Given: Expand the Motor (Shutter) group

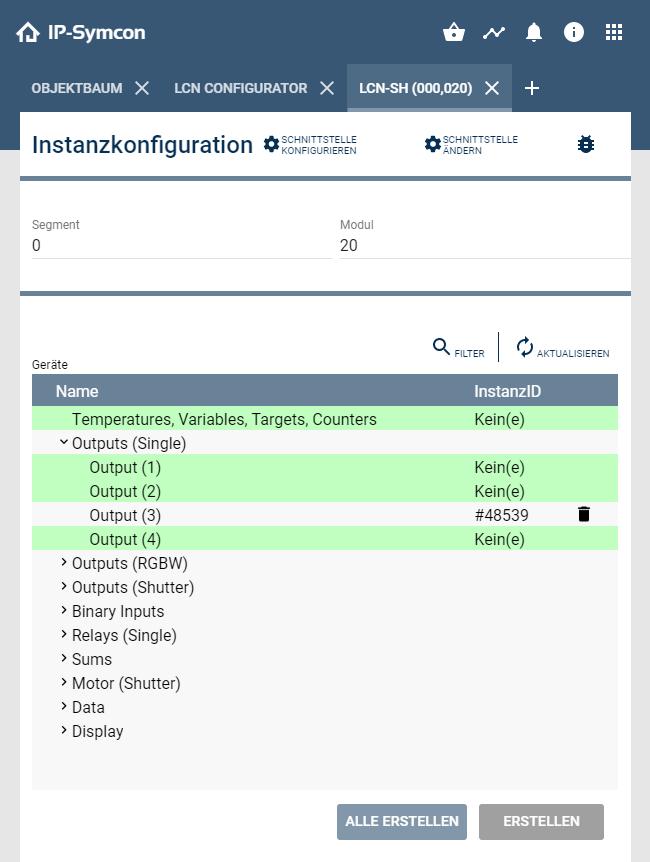Looking at the screenshot, I should click(62, 683).
